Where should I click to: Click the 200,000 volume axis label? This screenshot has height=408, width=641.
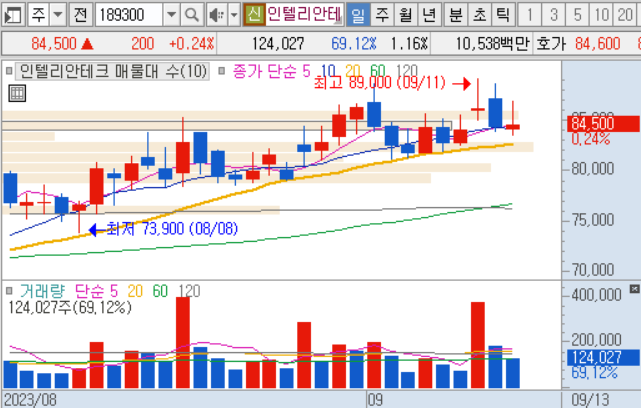[596, 339]
